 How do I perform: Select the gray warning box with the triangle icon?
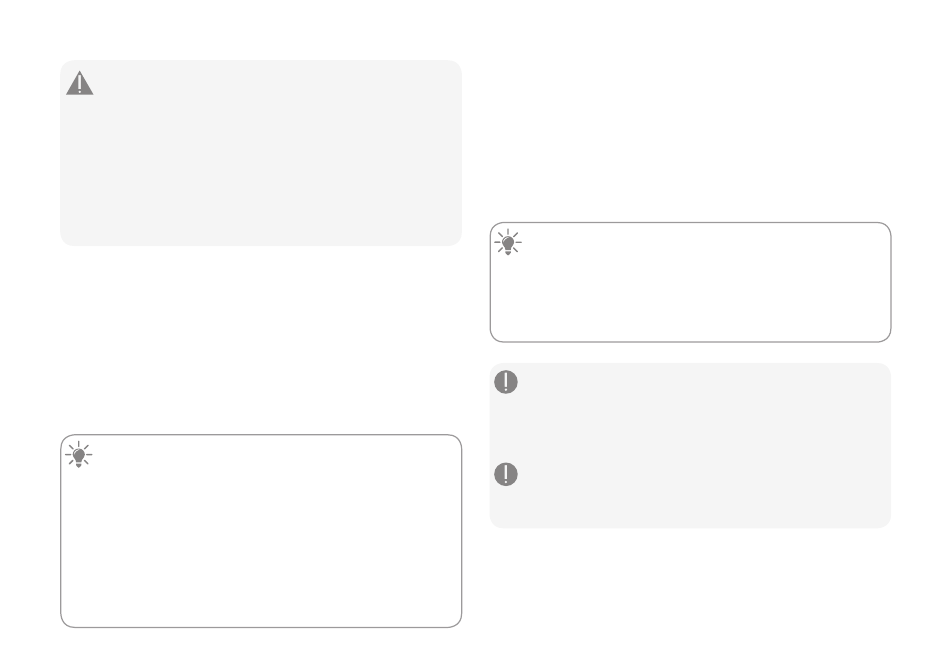point(261,153)
